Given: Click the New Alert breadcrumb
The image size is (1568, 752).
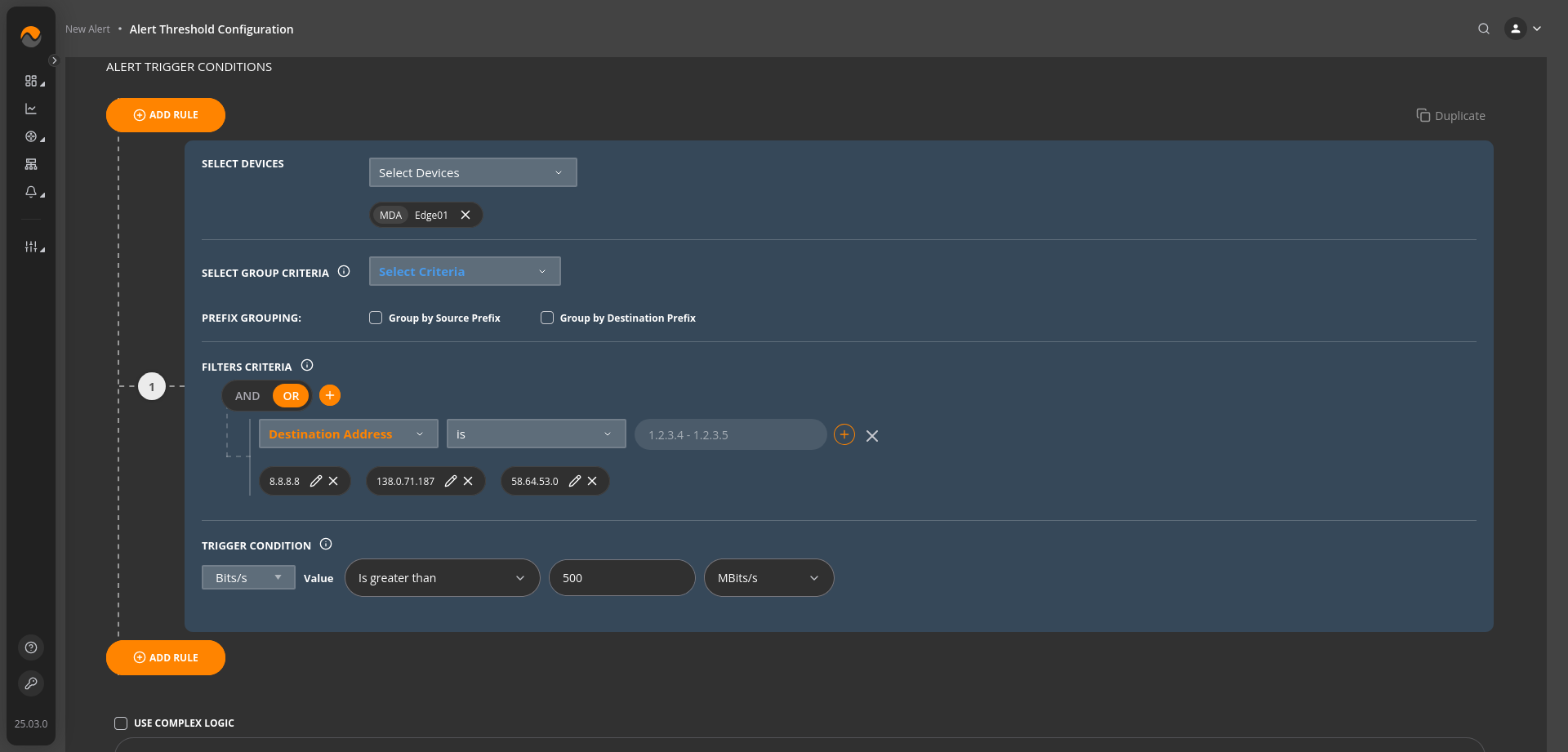Looking at the screenshot, I should (87, 29).
